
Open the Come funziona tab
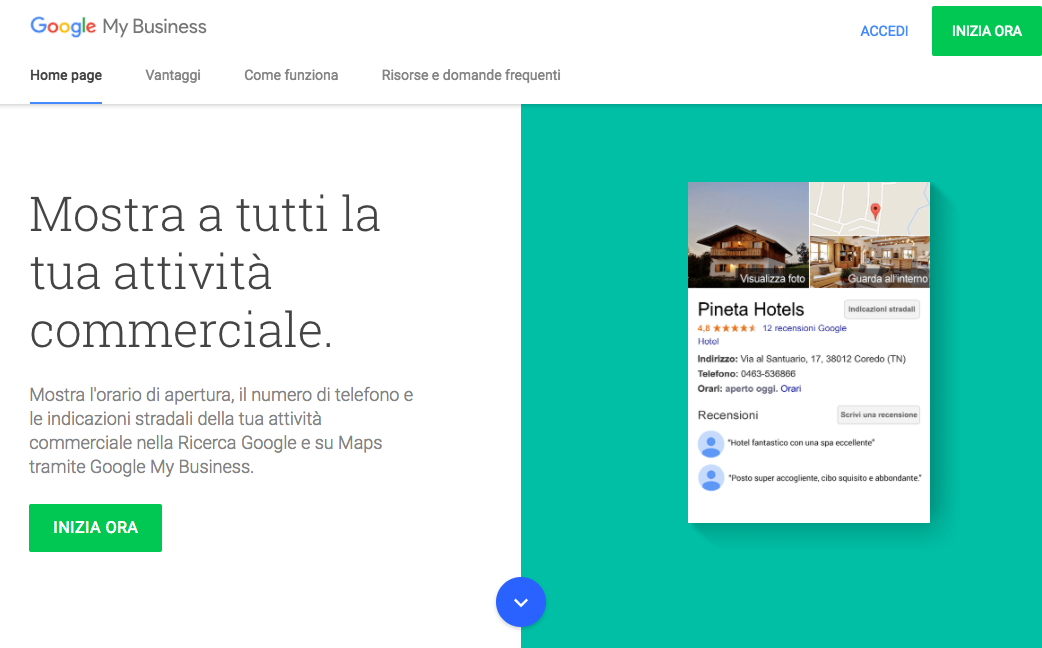[x=291, y=75]
